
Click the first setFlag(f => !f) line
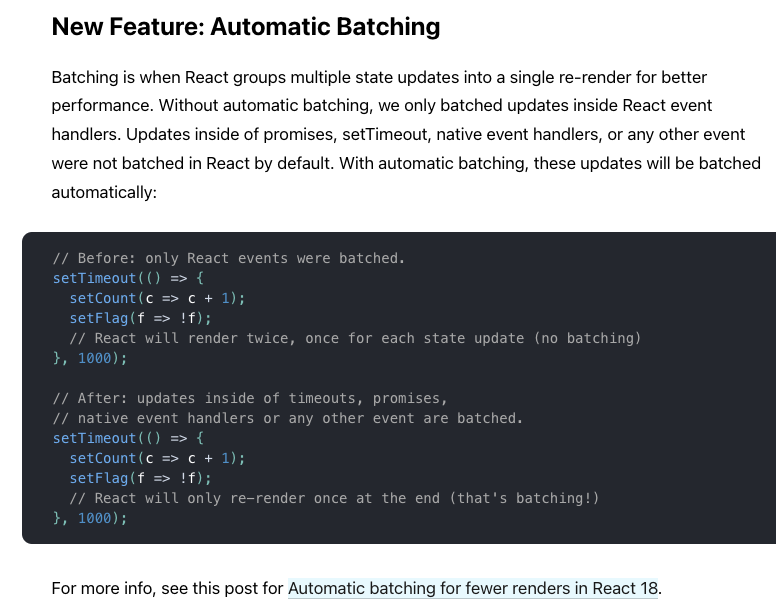141,318
